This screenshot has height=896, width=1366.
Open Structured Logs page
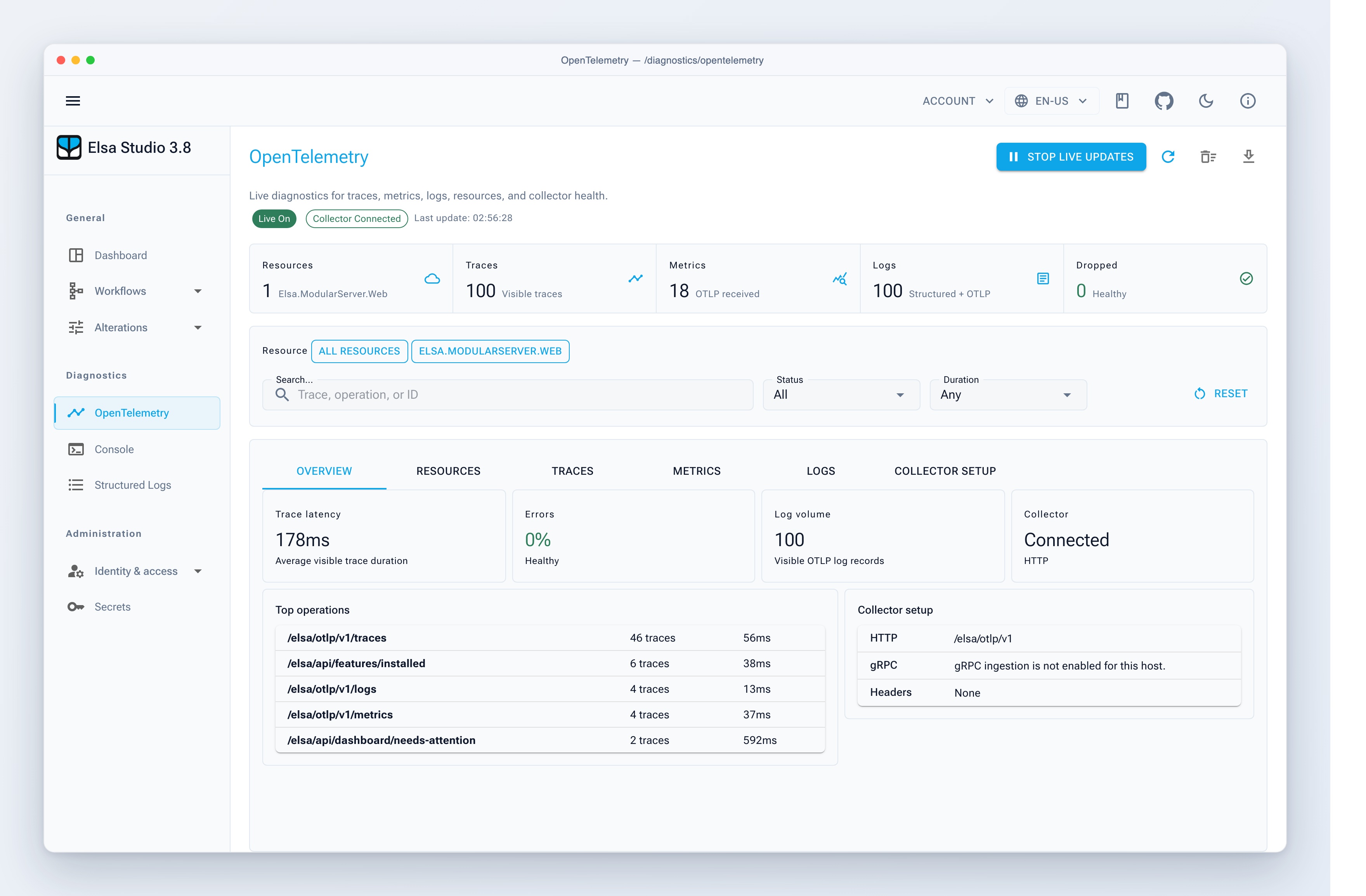[137, 485]
